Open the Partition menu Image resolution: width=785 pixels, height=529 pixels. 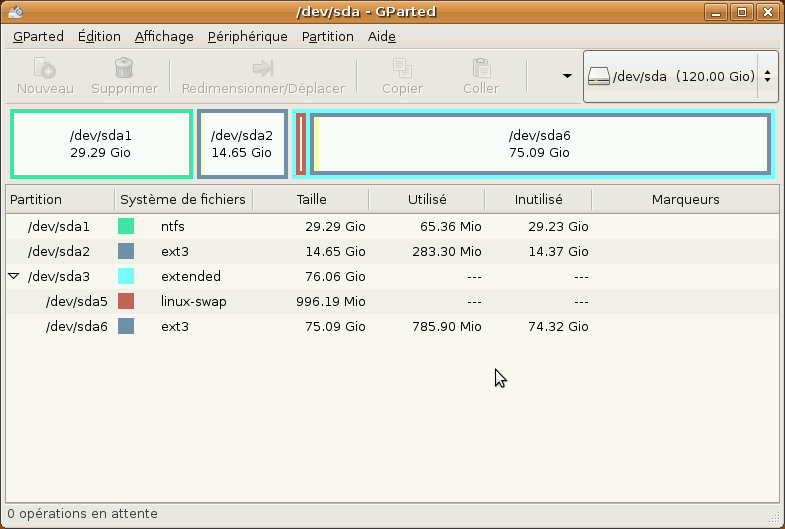327,36
